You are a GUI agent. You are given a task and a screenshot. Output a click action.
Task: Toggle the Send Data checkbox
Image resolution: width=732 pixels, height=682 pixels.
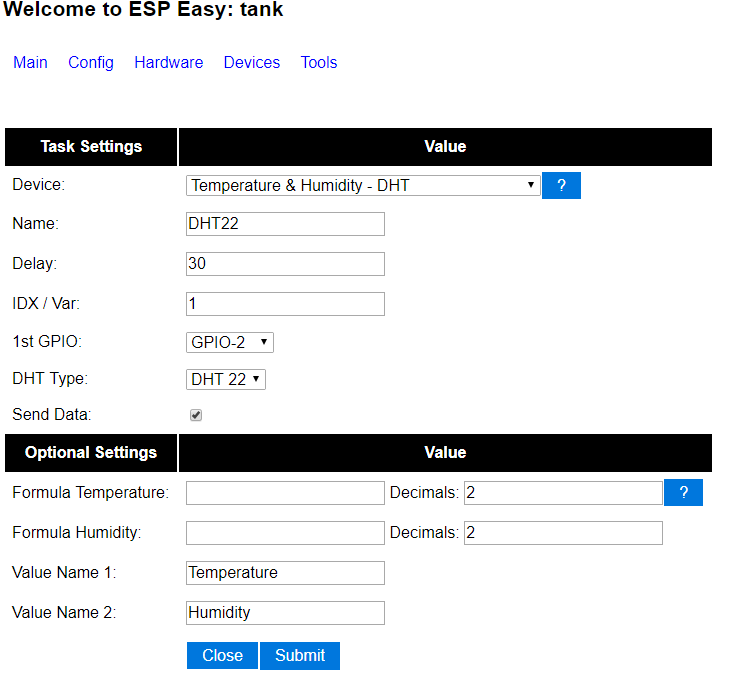(196, 415)
